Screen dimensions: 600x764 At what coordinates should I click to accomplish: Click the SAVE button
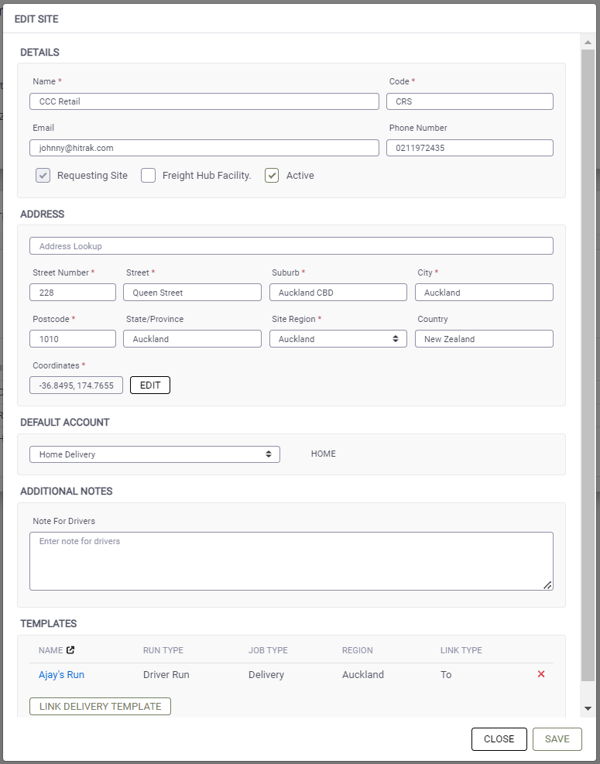pyautogui.click(x=557, y=739)
